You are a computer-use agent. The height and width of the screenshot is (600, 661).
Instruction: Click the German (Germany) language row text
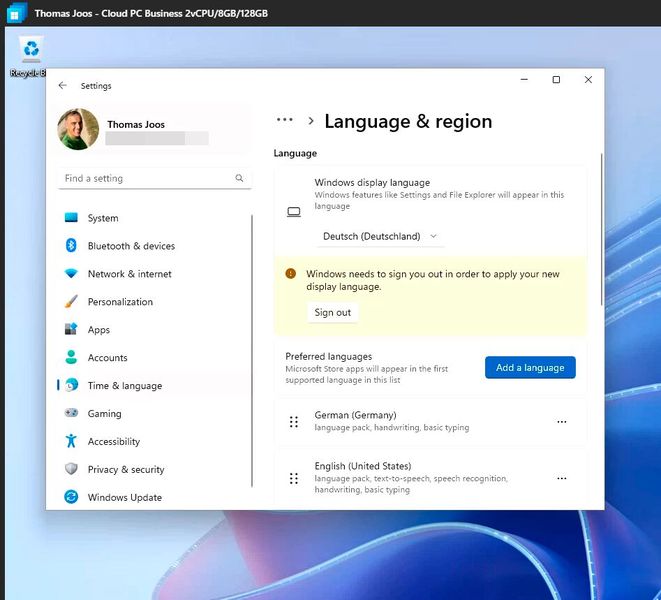point(355,415)
